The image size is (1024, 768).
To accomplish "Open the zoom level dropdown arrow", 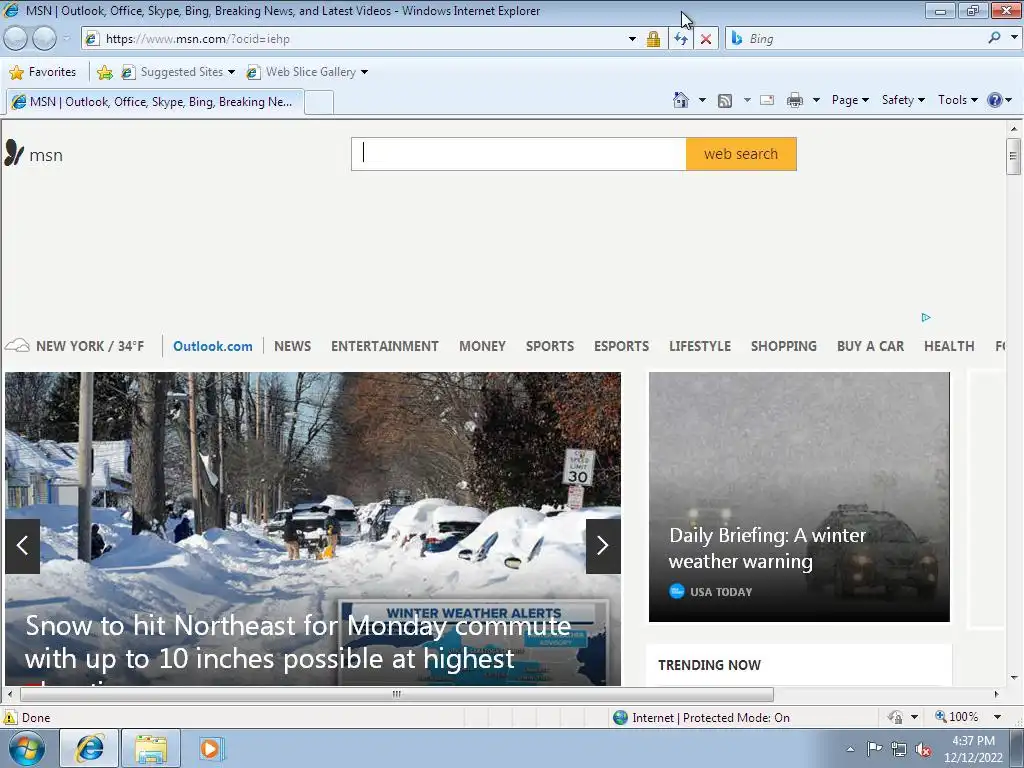I will 997,717.
